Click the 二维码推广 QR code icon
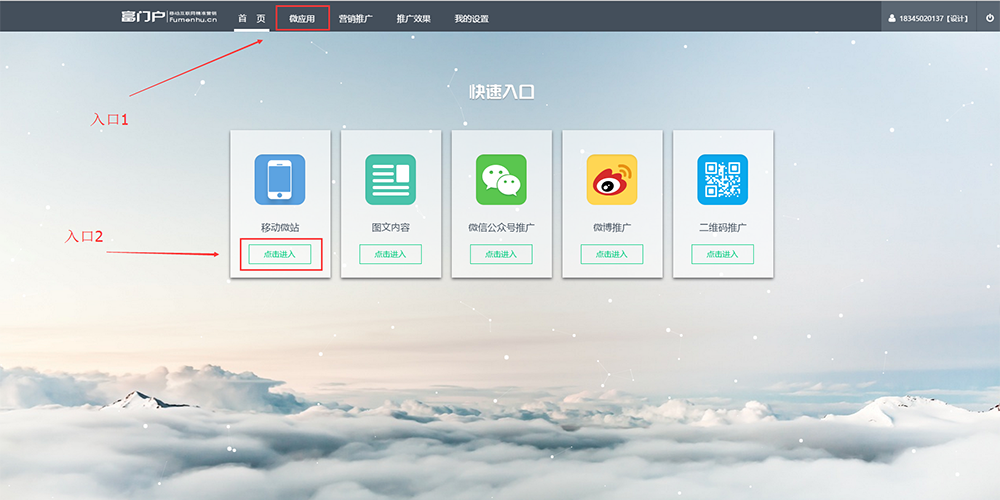 [723, 179]
